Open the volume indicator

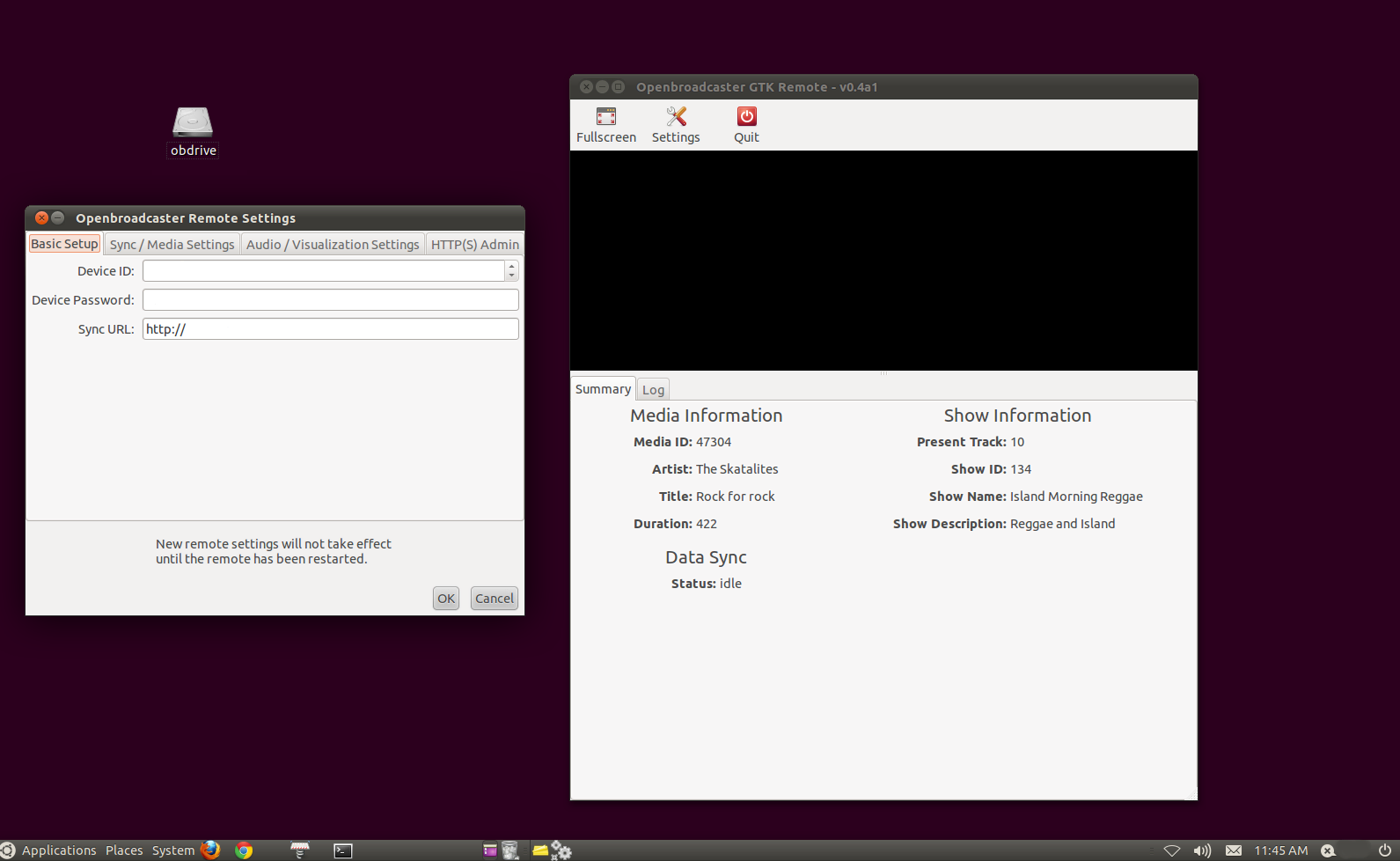(x=1202, y=850)
